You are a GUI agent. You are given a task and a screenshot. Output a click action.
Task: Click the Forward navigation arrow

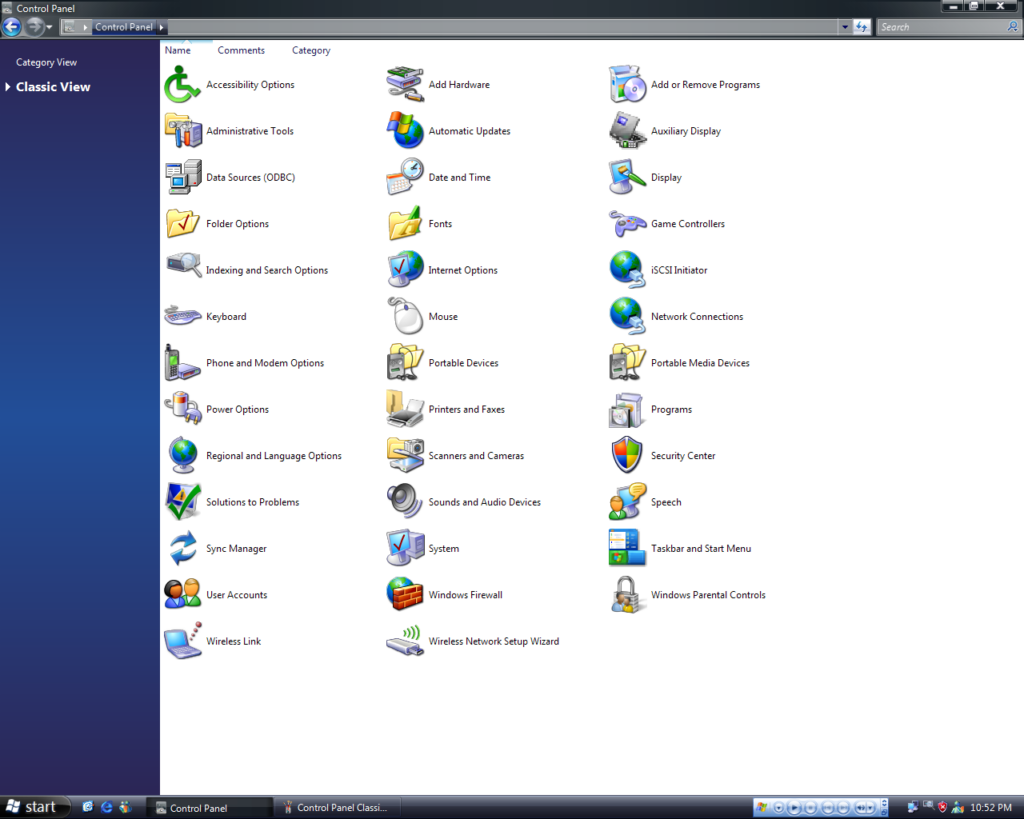tap(34, 27)
